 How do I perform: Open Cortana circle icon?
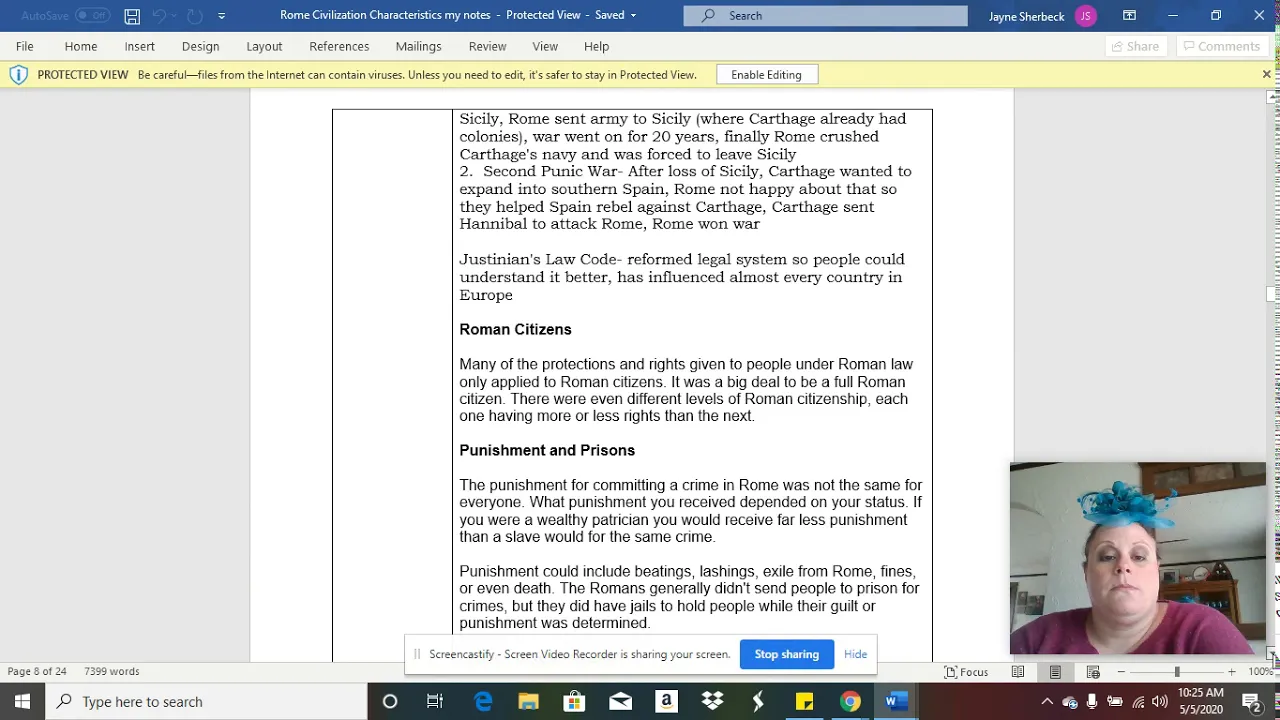coord(390,702)
